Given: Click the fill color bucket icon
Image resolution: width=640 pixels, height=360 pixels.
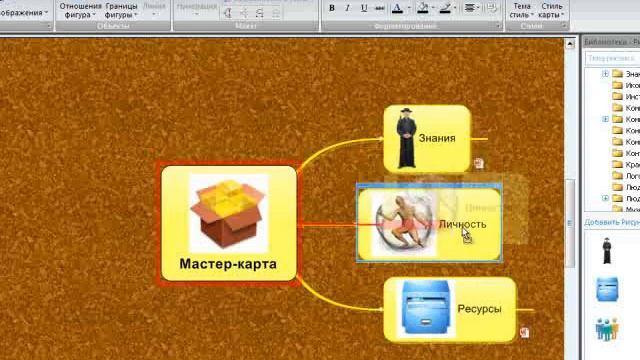Looking at the screenshot, I should [x=423, y=8].
